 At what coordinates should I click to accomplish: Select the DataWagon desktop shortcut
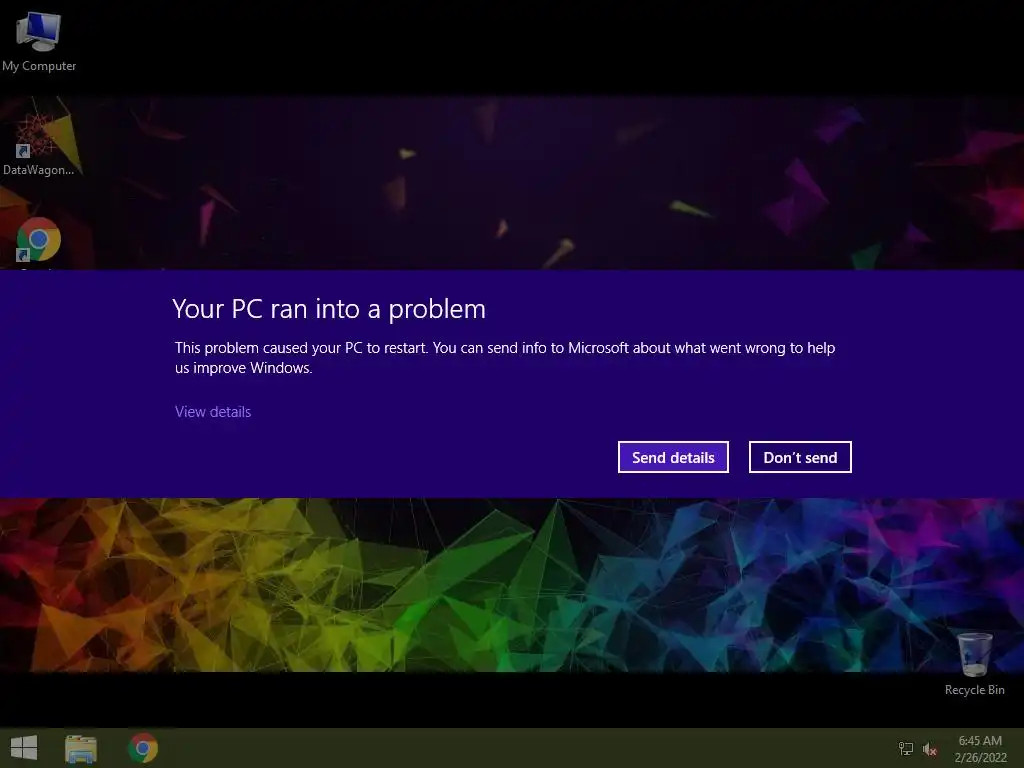click(38, 142)
